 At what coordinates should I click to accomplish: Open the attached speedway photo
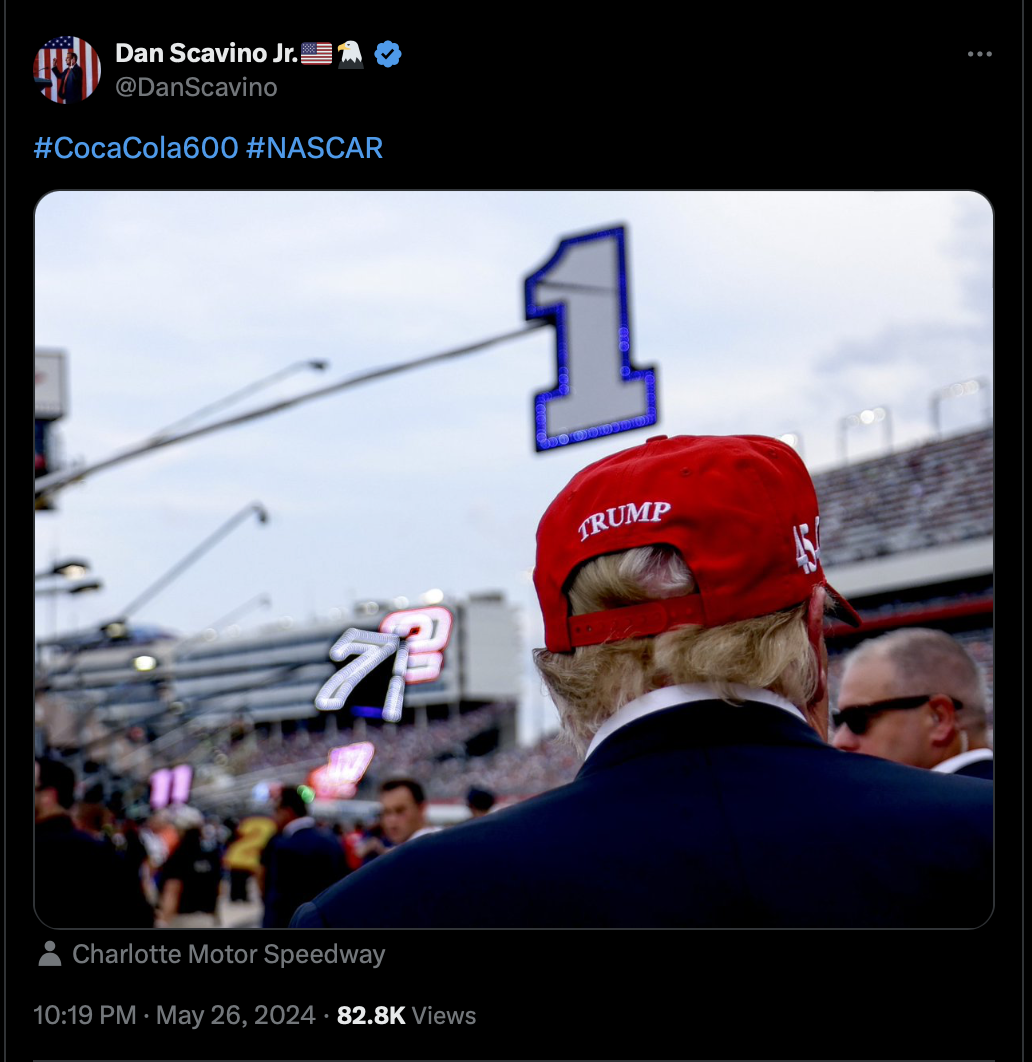514,559
